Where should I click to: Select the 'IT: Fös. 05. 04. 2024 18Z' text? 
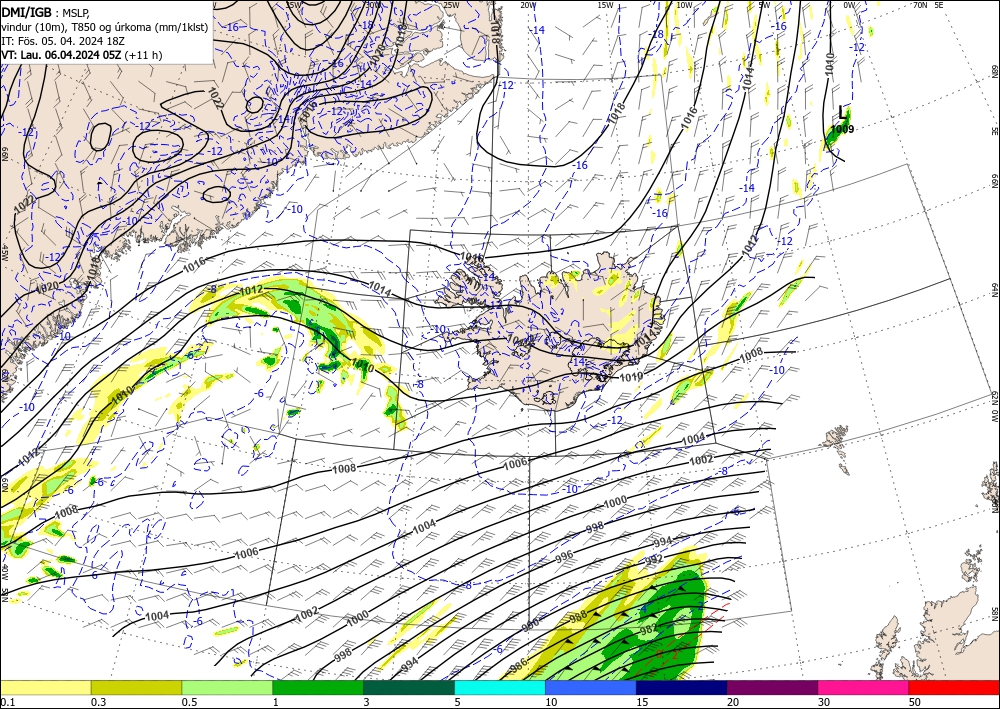62,40
